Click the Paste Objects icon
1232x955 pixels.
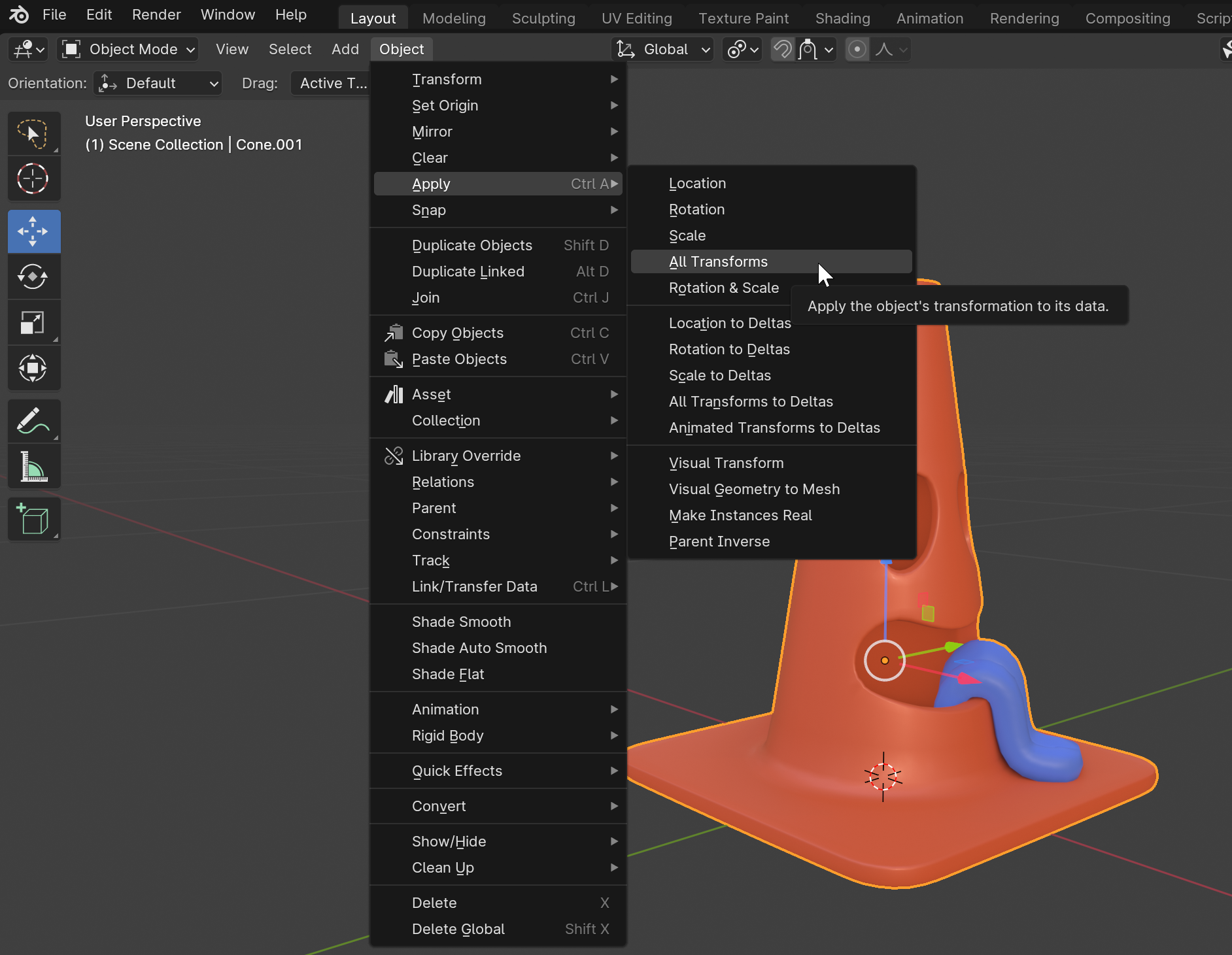(x=394, y=359)
